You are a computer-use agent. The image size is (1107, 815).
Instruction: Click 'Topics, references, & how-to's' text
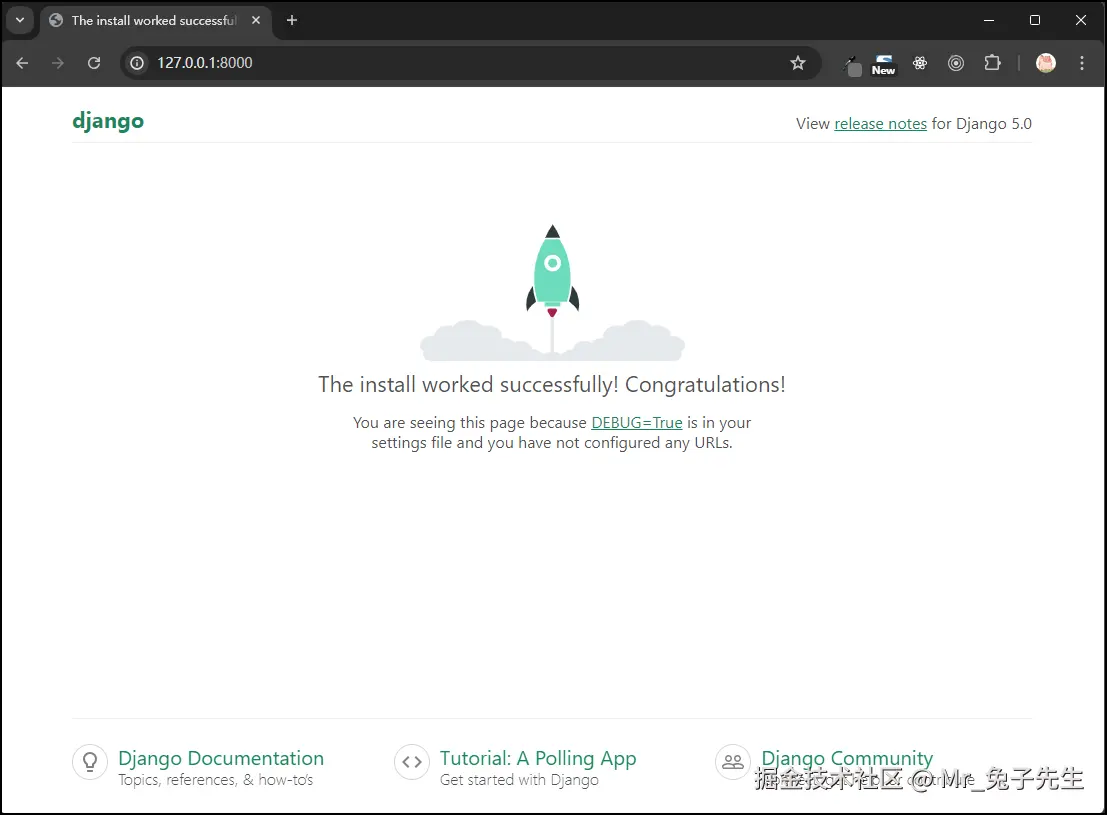(215, 780)
